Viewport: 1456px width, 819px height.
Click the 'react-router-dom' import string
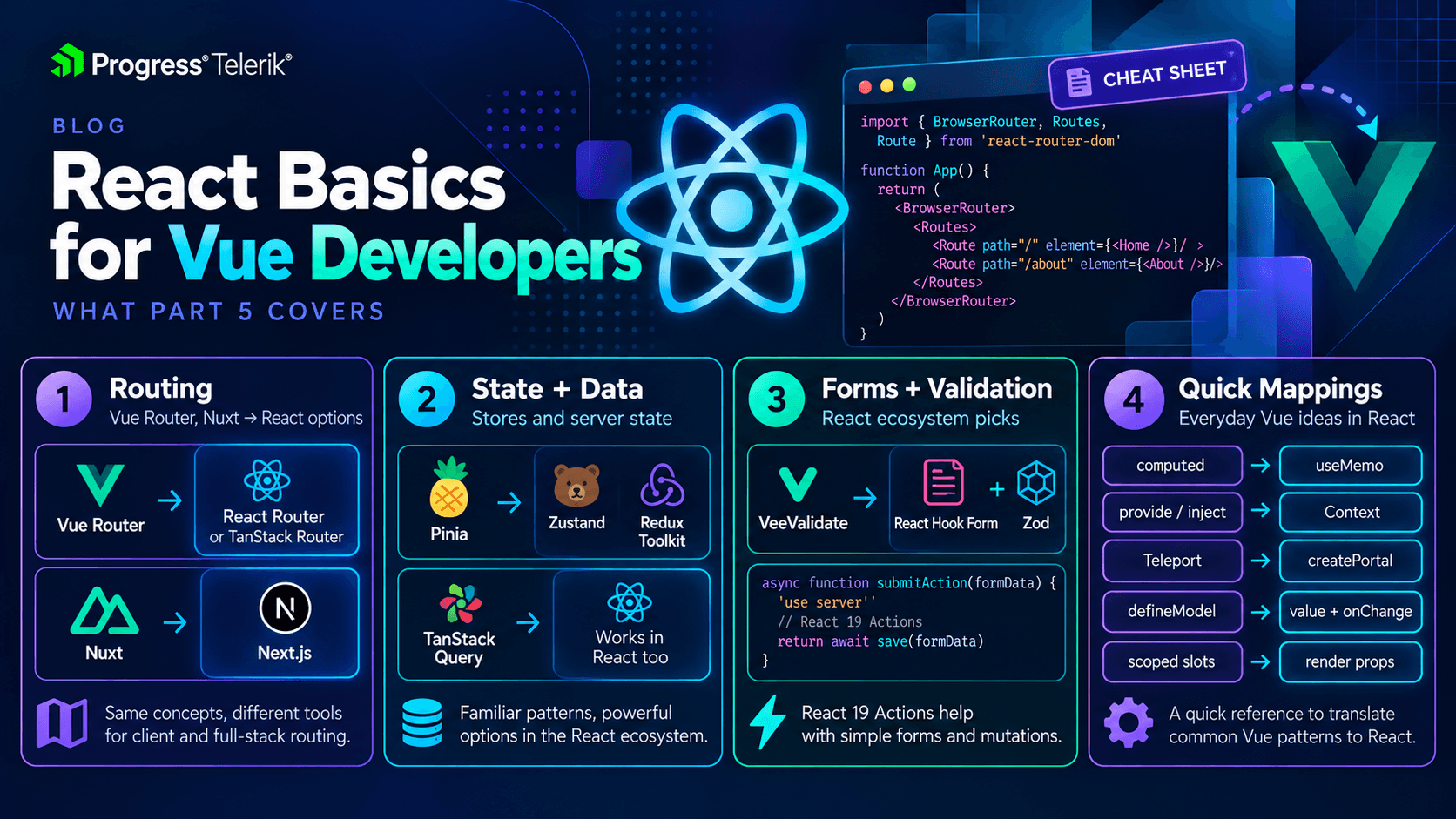1050,141
